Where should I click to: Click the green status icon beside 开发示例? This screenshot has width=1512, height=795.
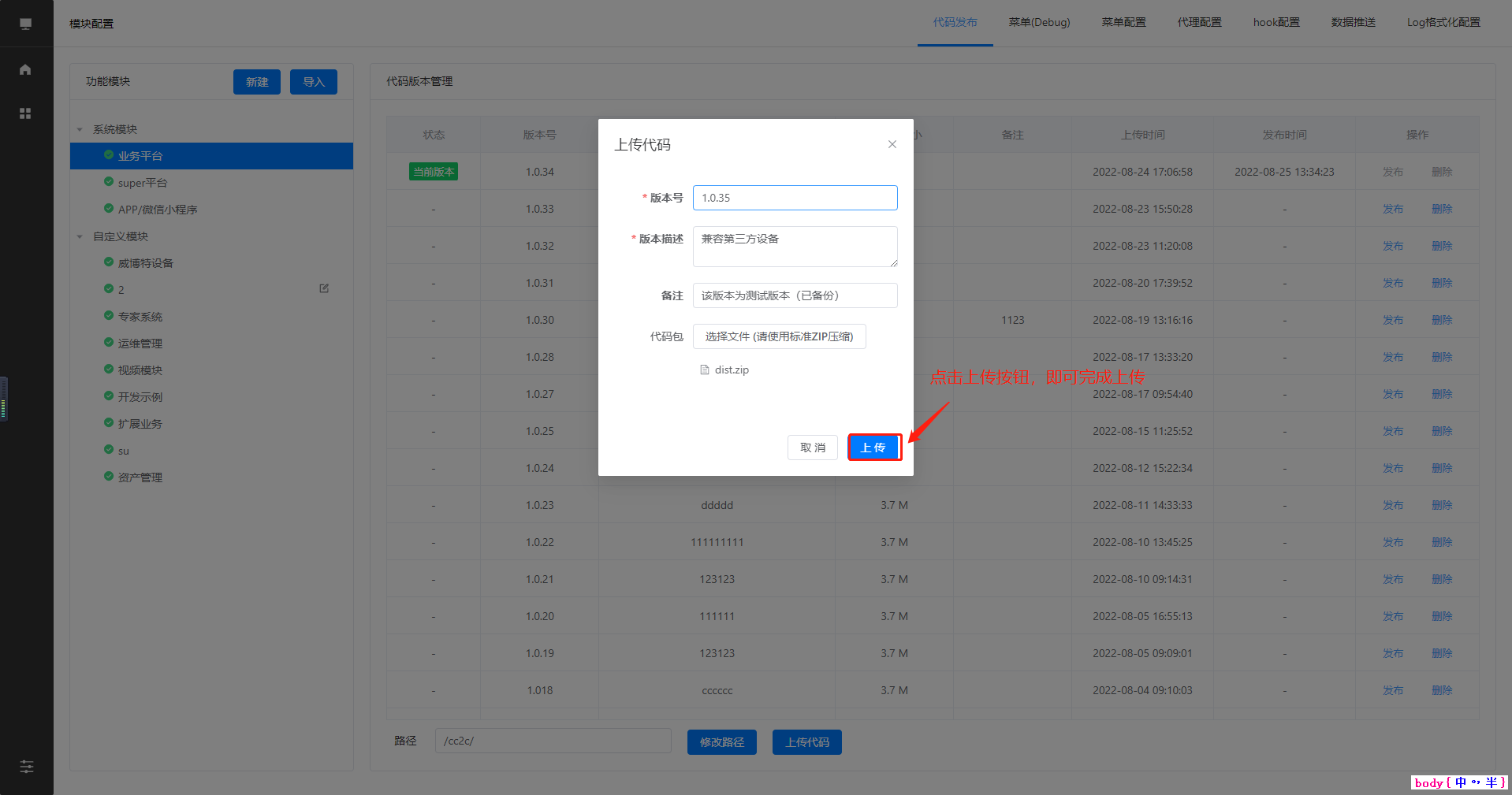click(x=109, y=396)
